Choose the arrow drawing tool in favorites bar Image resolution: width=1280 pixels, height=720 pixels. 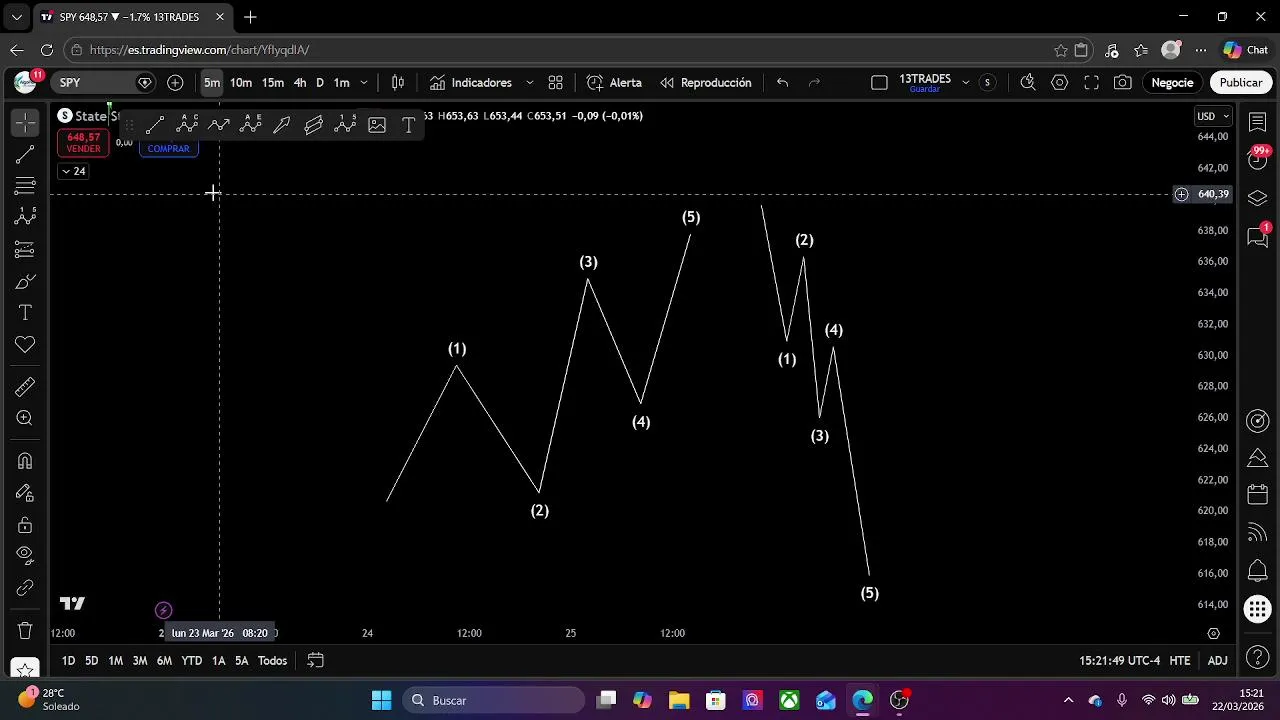(x=282, y=125)
